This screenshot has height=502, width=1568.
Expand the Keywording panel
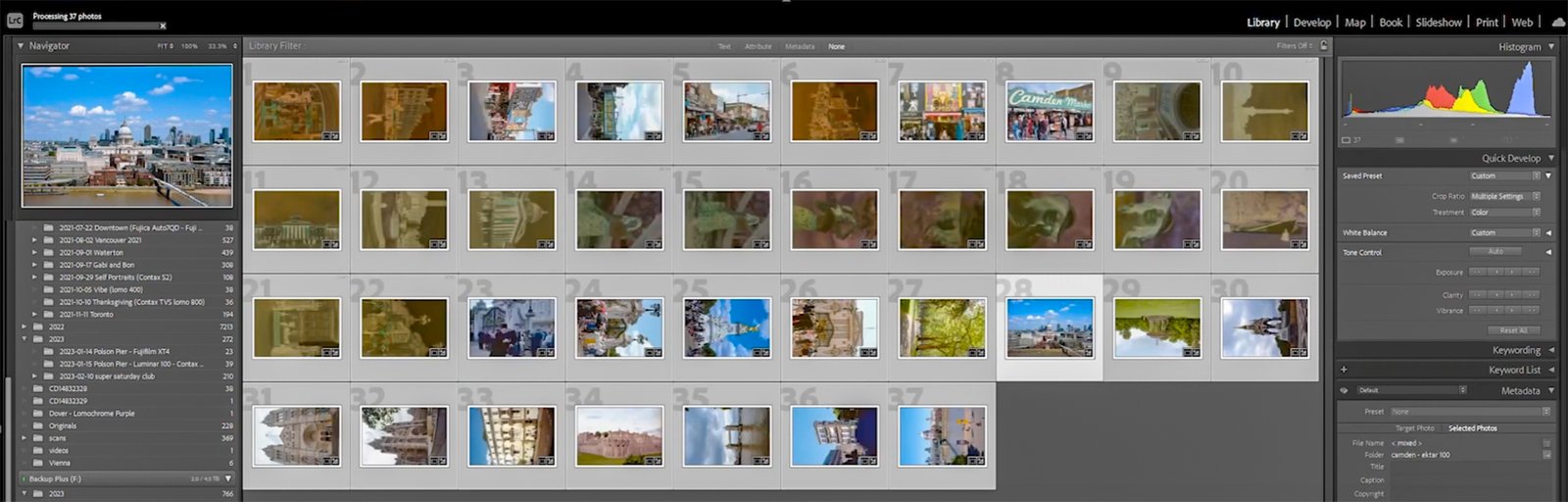1551,350
